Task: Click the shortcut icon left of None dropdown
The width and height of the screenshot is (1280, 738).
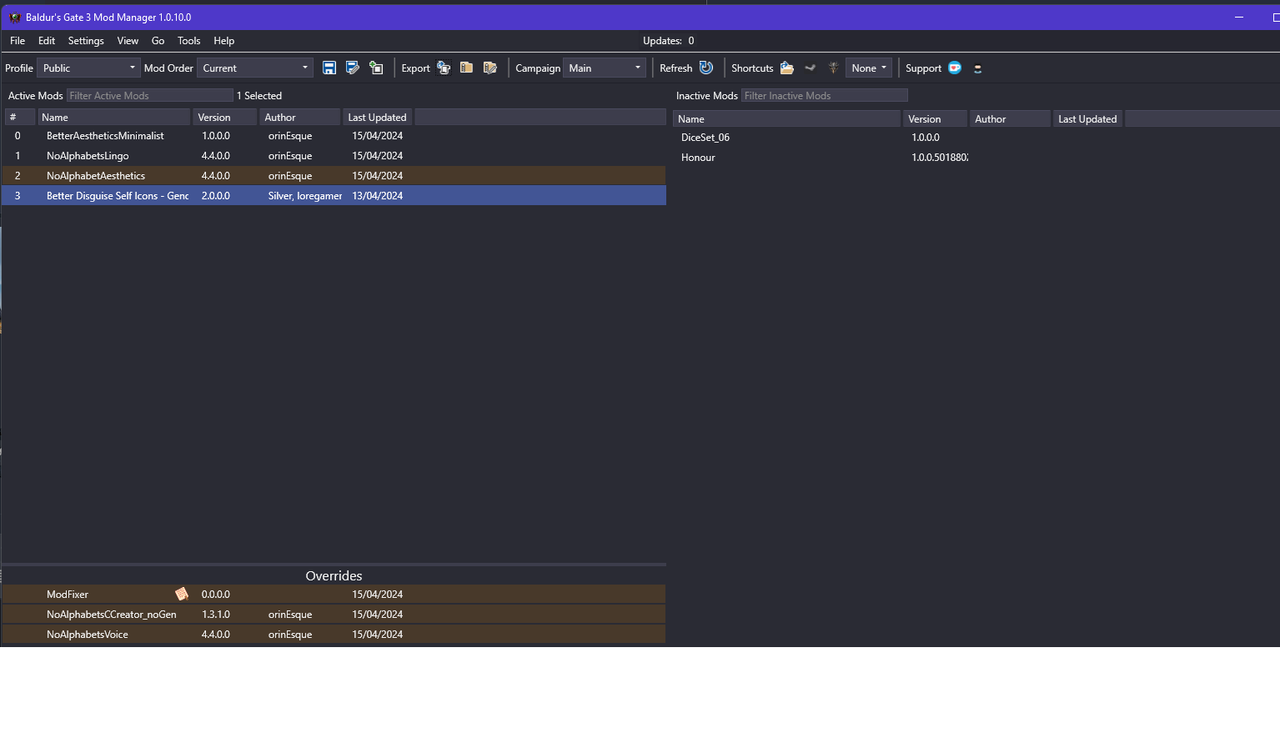Action: [x=833, y=68]
